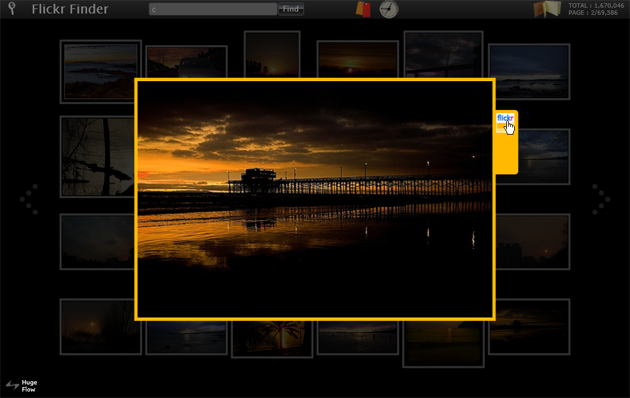Click the flickr link icon on yellow tab
630x398 pixels.
505,122
